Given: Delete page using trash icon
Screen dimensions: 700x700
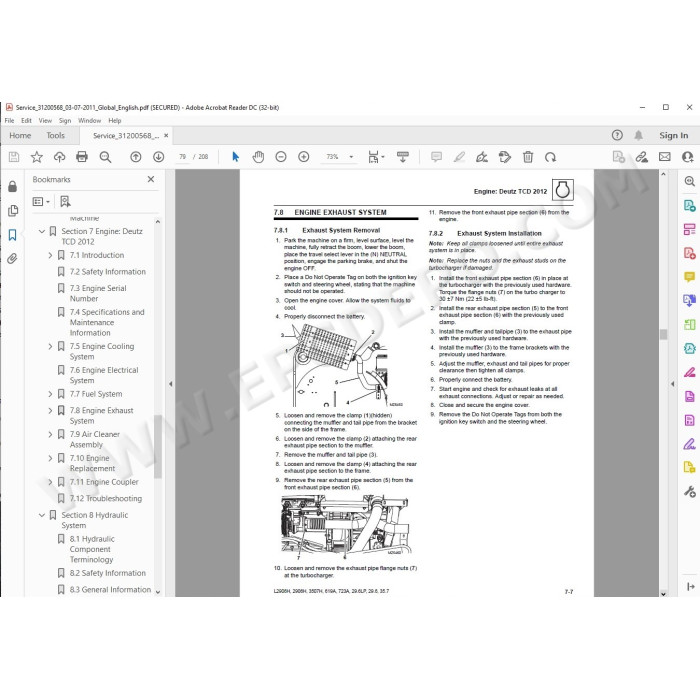Looking at the screenshot, I should pyautogui.click(x=528, y=157).
